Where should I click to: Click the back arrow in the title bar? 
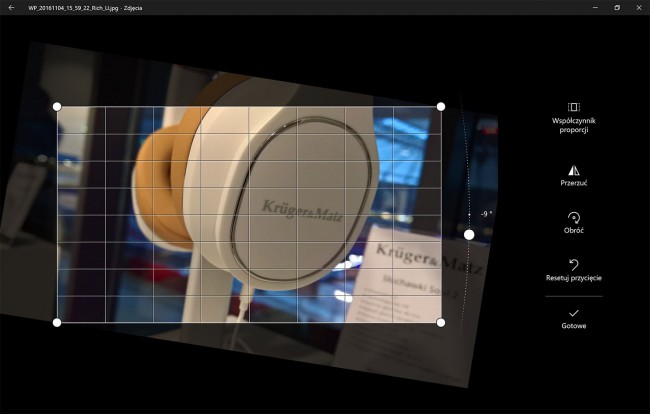pyautogui.click(x=11, y=7)
